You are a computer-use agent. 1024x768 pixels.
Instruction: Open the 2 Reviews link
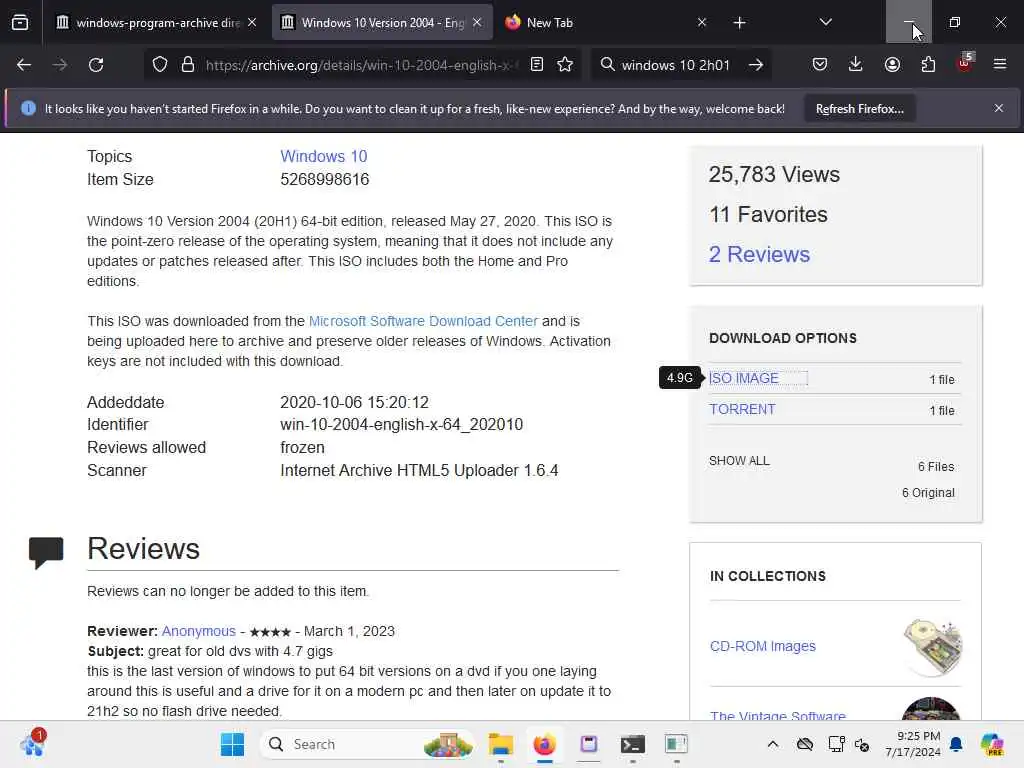(x=759, y=255)
